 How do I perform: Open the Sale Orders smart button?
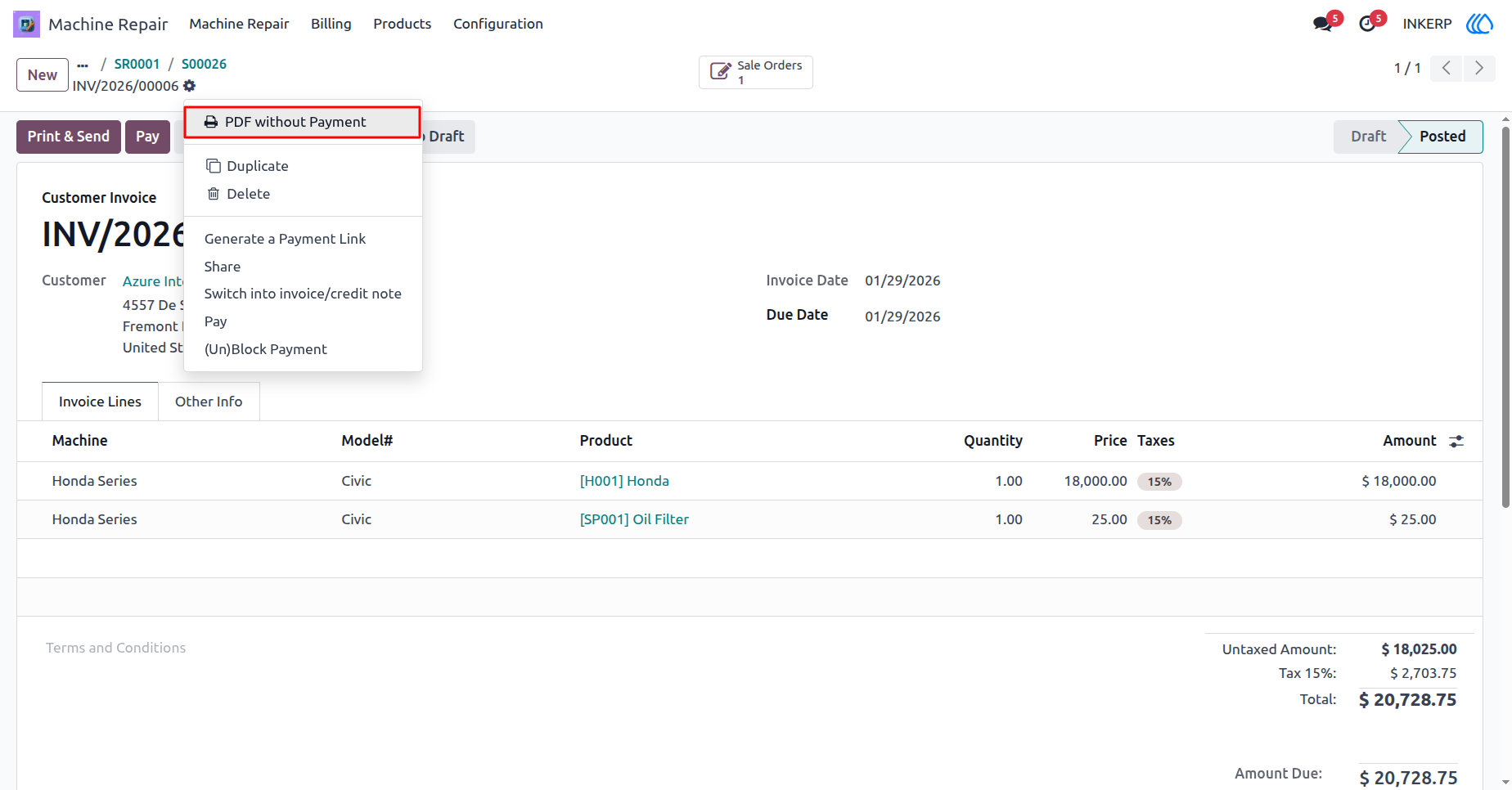coord(756,72)
